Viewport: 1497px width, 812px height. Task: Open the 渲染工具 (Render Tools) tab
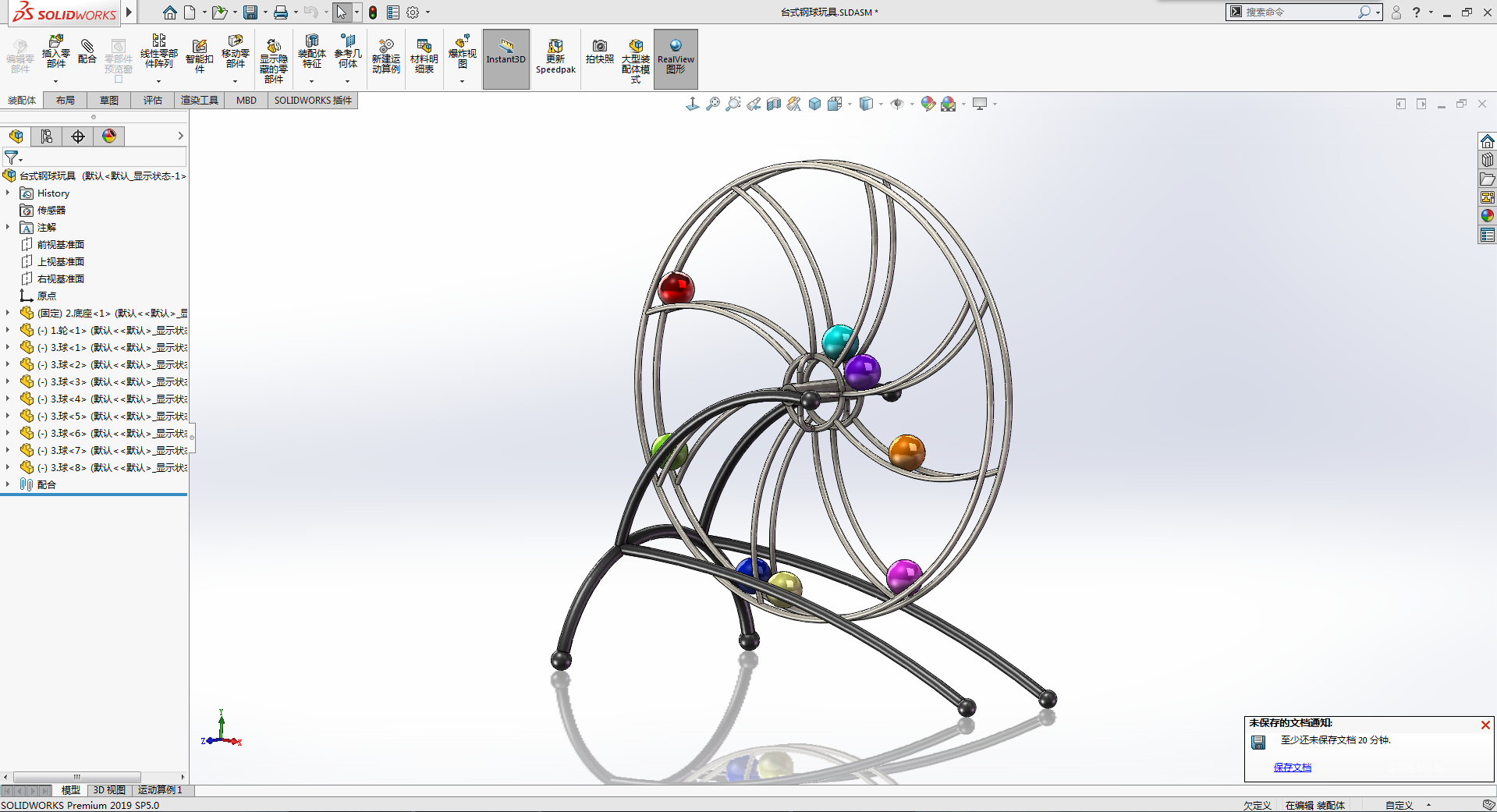pyautogui.click(x=200, y=100)
